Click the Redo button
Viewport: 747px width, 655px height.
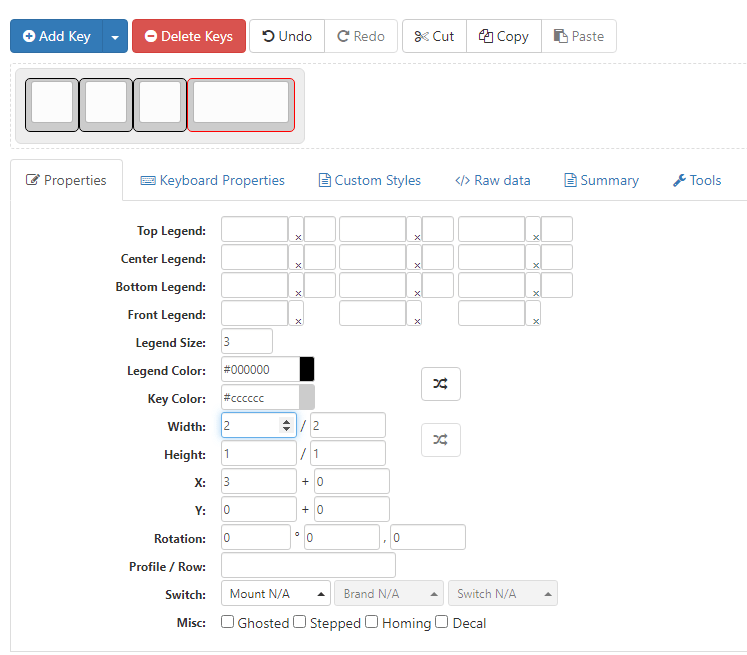click(x=361, y=36)
